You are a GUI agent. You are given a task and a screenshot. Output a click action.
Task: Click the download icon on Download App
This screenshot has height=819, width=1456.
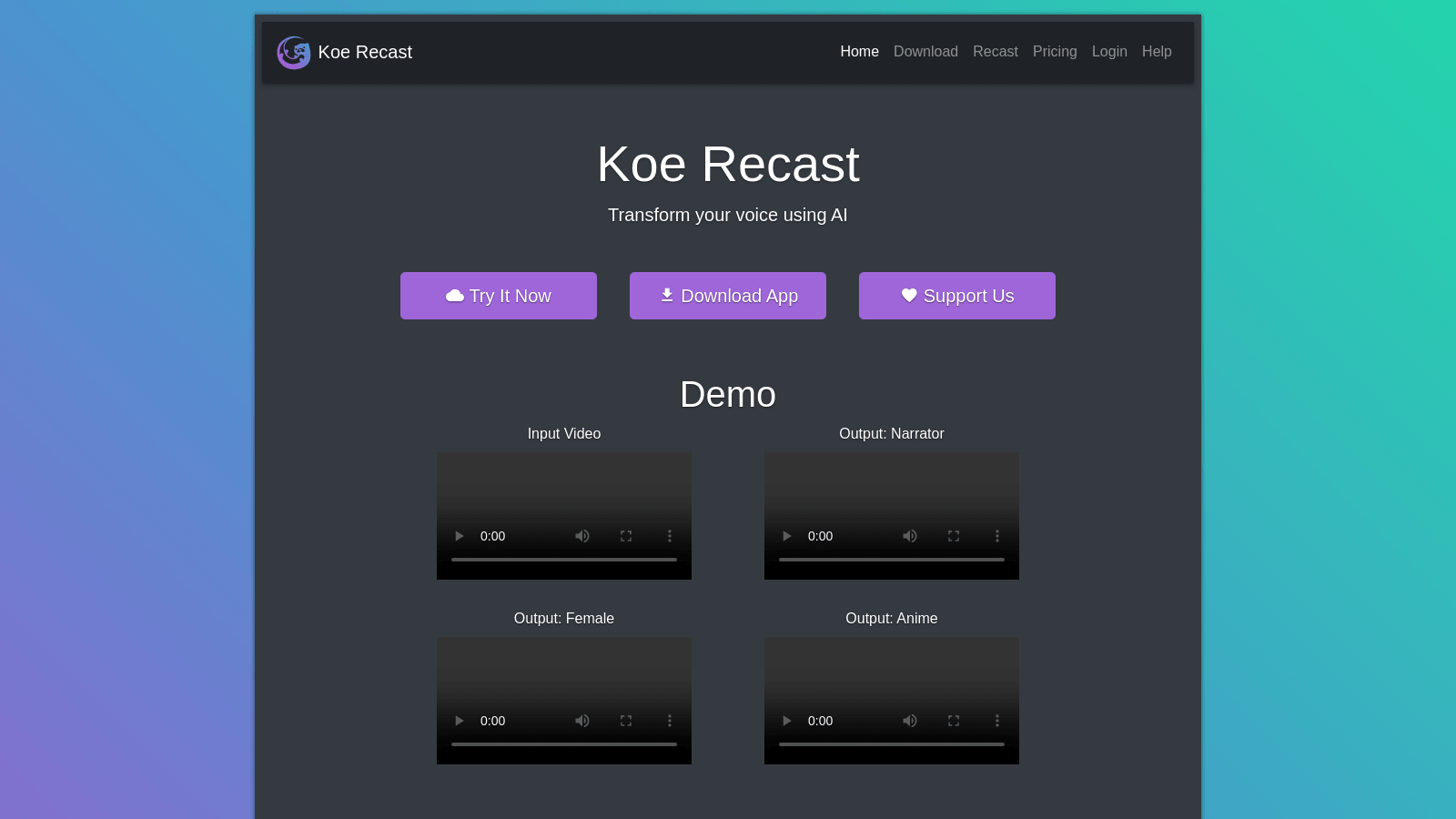pos(667,296)
